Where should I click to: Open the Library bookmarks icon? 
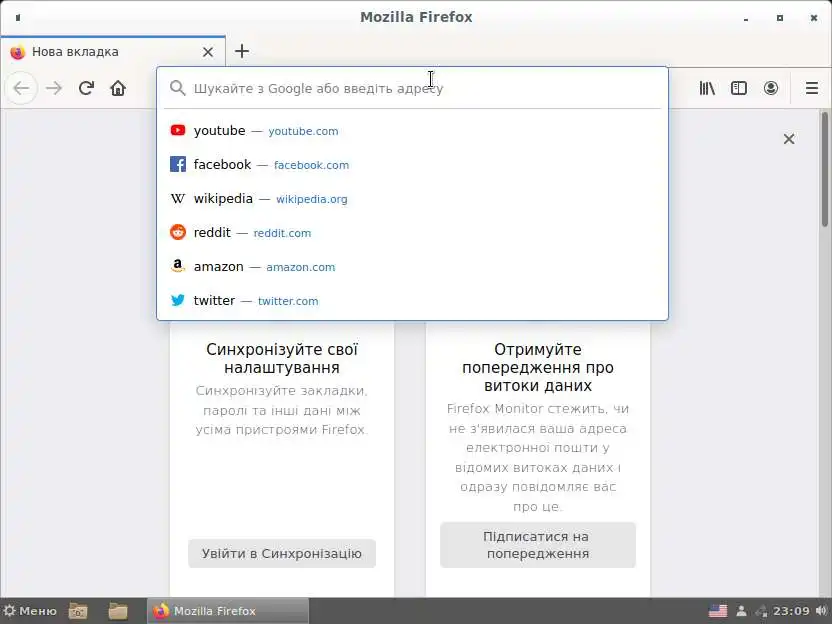tap(707, 88)
